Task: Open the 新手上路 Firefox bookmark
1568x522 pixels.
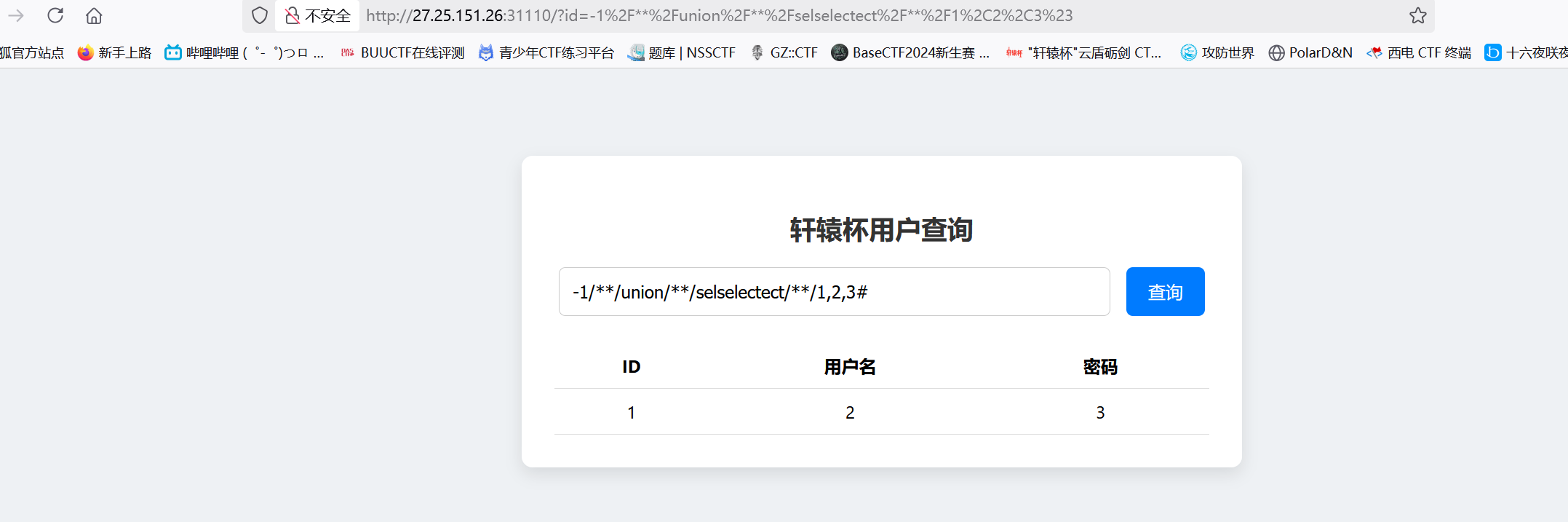Action: 115,52
